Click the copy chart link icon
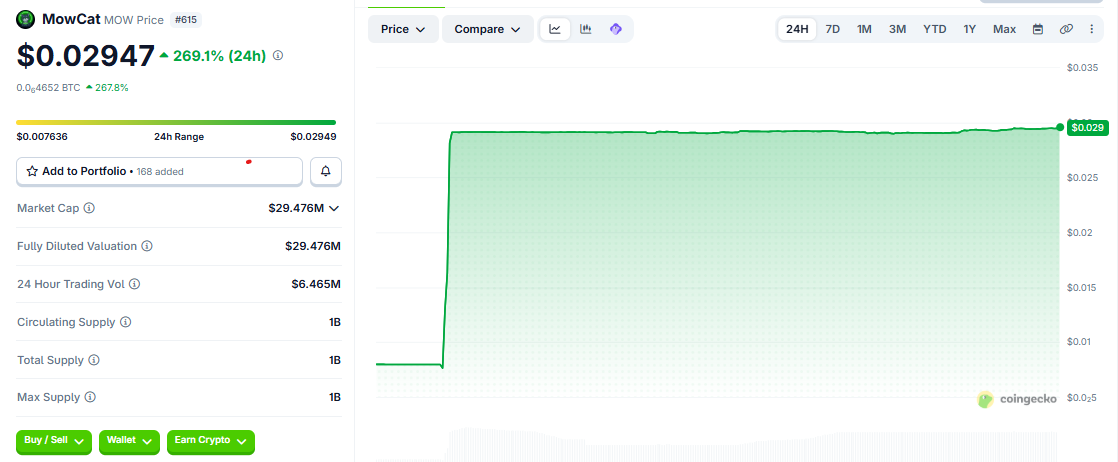The image size is (1118, 462). [x=1066, y=29]
